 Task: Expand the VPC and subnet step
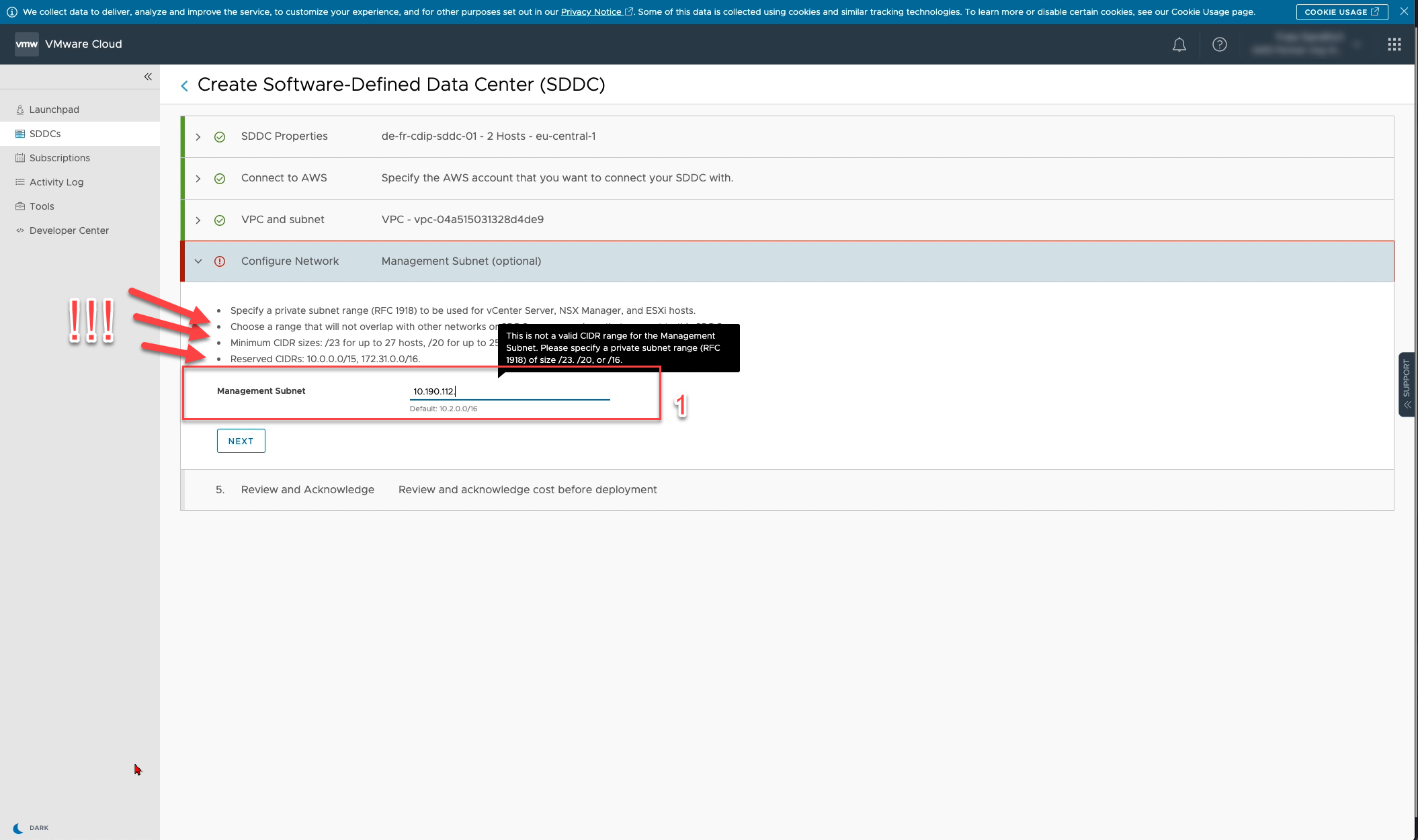(198, 220)
